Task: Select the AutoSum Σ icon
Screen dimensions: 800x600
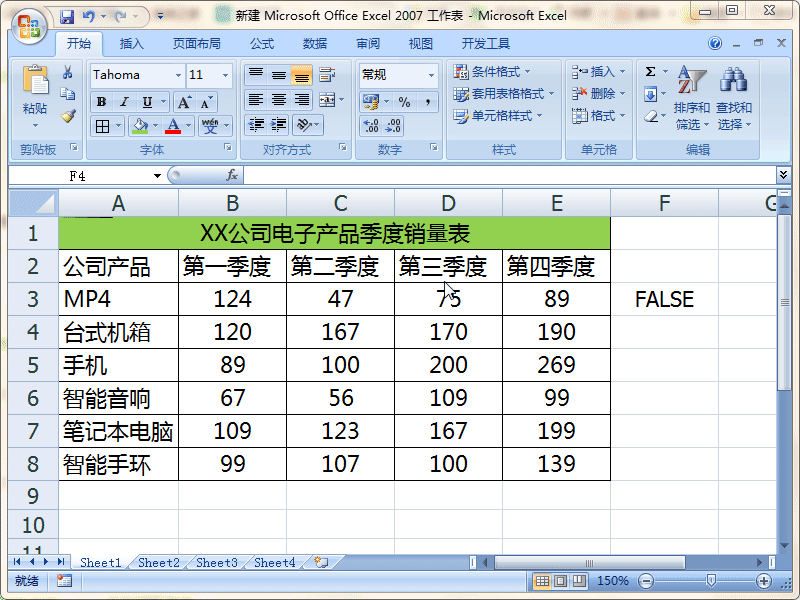Action: 652,72
